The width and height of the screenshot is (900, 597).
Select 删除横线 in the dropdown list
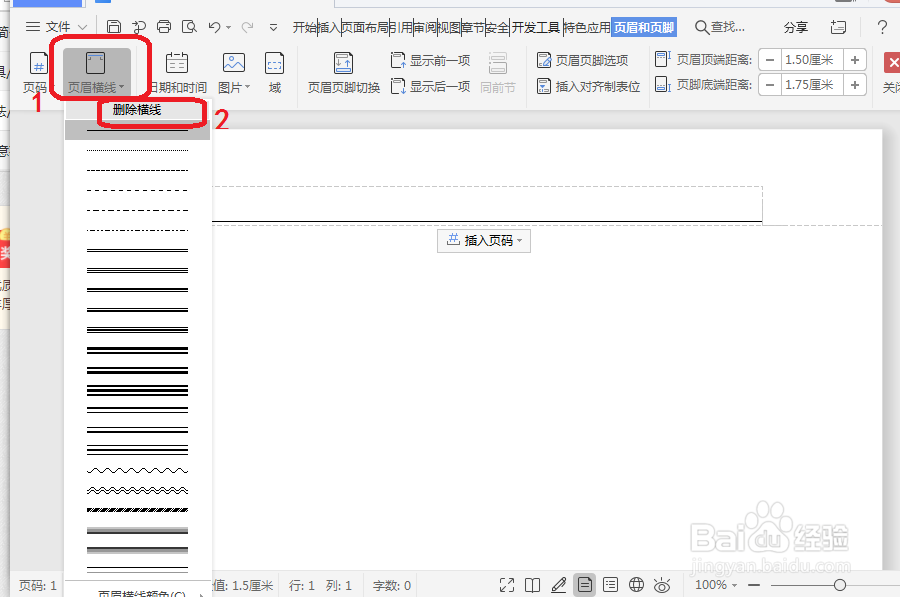click(137, 110)
